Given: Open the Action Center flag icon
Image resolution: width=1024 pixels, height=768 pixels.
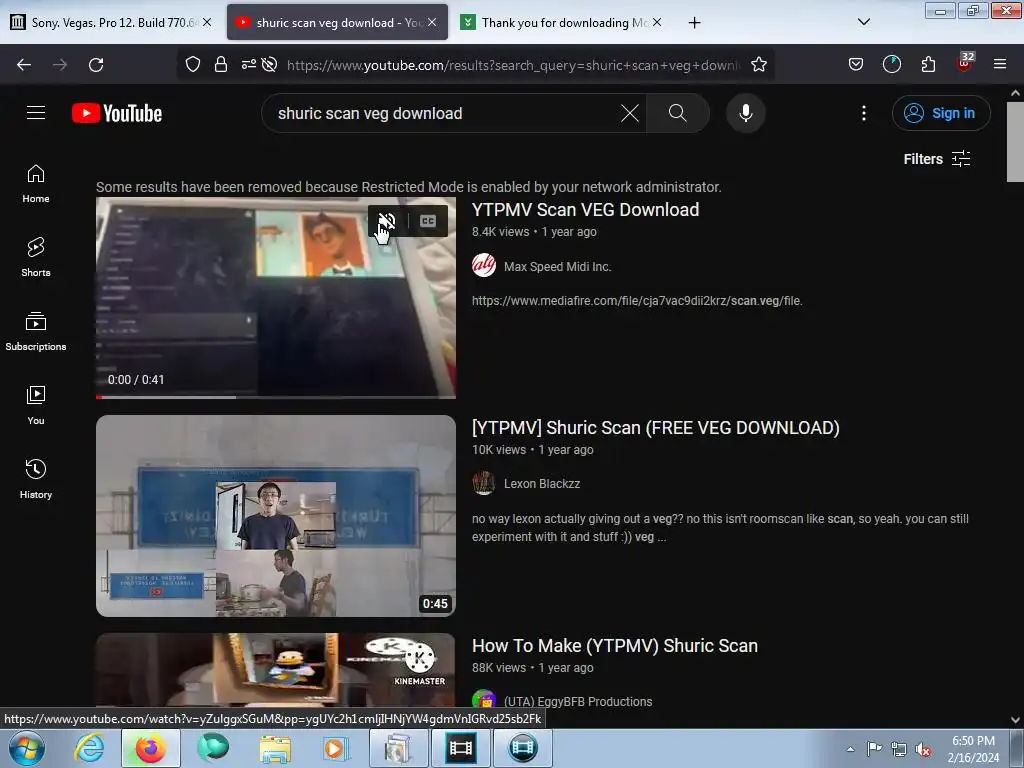Looking at the screenshot, I should click(x=874, y=749).
